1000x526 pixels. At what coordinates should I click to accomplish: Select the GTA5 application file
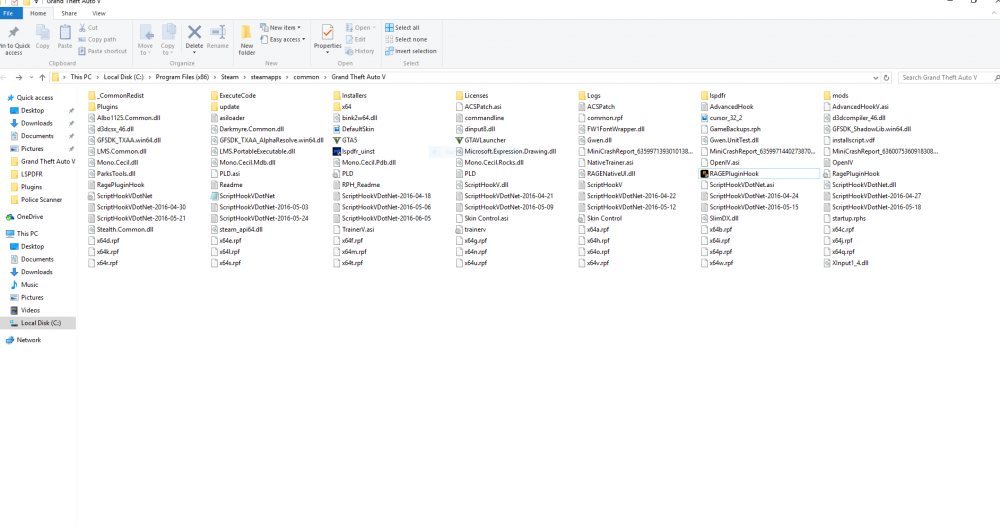(345, 140)
